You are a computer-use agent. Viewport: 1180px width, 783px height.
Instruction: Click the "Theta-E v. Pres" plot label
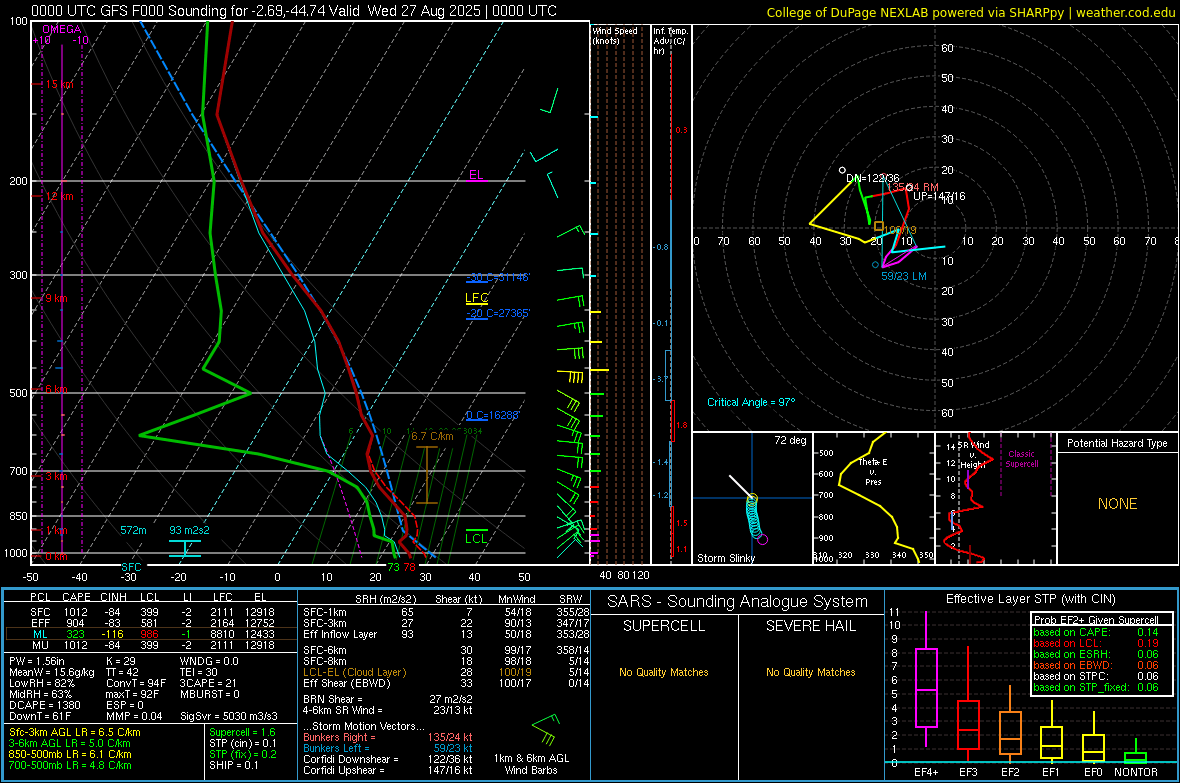coord(873,471)
